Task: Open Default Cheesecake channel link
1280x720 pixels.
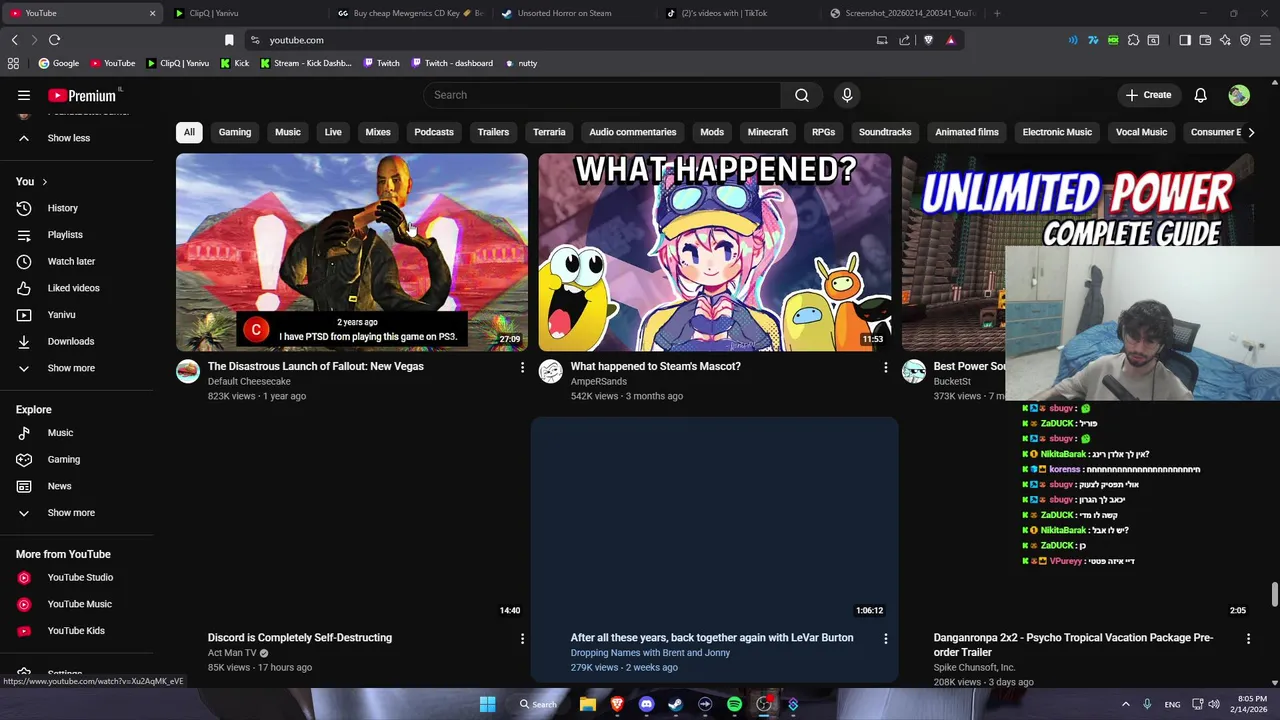Action: pyautogui.click(x=249, y=381)
